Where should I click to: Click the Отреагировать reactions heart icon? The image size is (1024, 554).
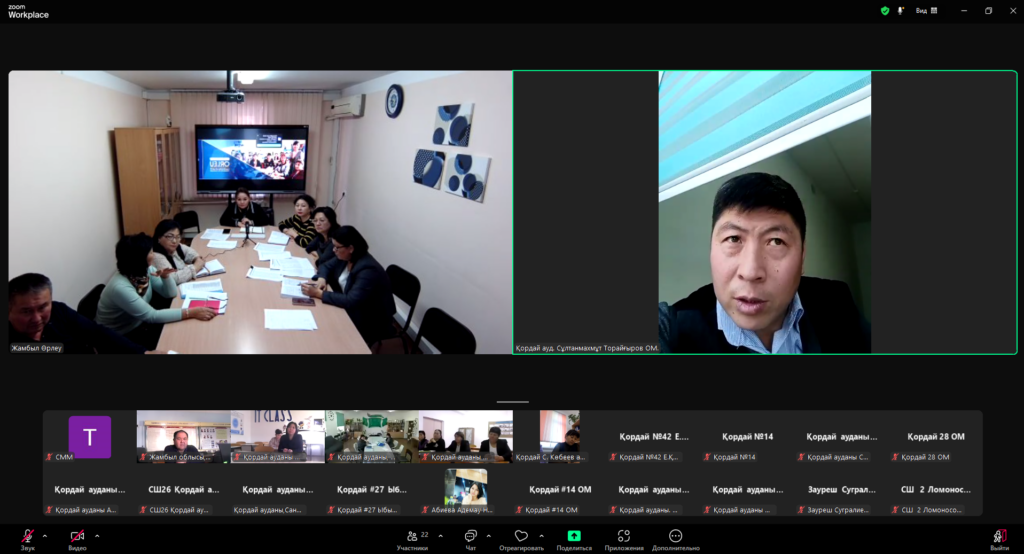pyautogui.click(x=521, y=537)
